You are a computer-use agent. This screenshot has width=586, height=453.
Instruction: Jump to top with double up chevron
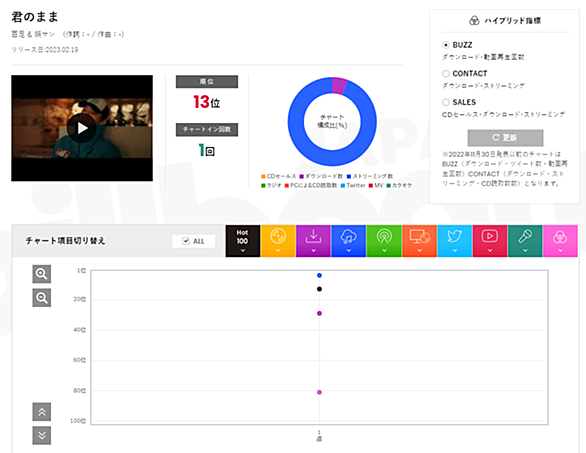[x=41, y=412]
